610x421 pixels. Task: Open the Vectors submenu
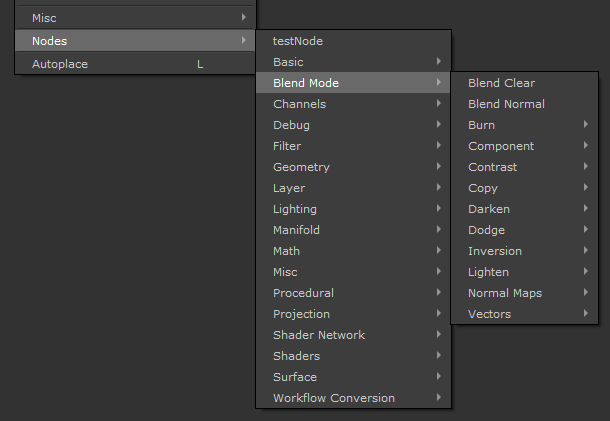489,314
